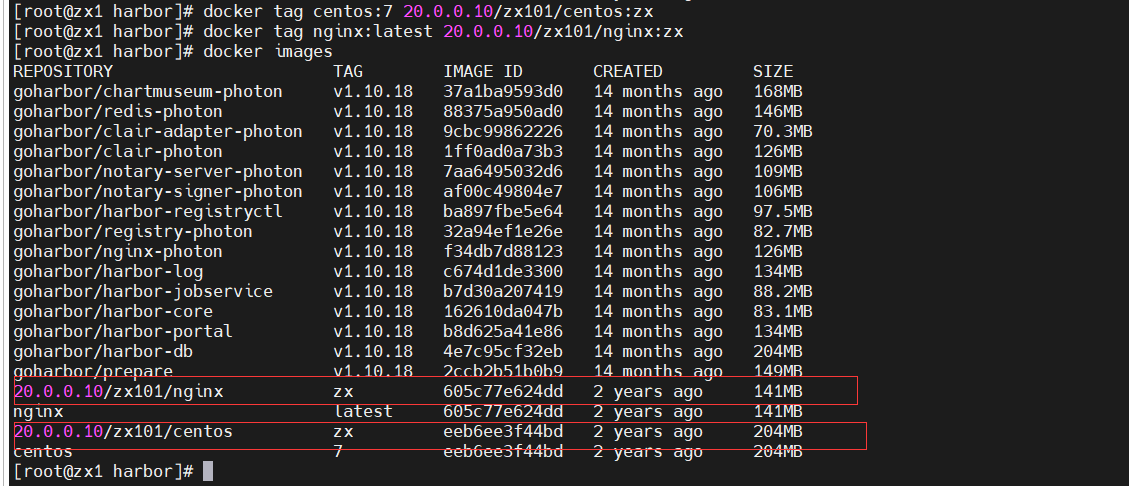Select the plain centos repository name
Image resolution: width=1129 pixels, height=486 pixels.
[x=42, y=451]
